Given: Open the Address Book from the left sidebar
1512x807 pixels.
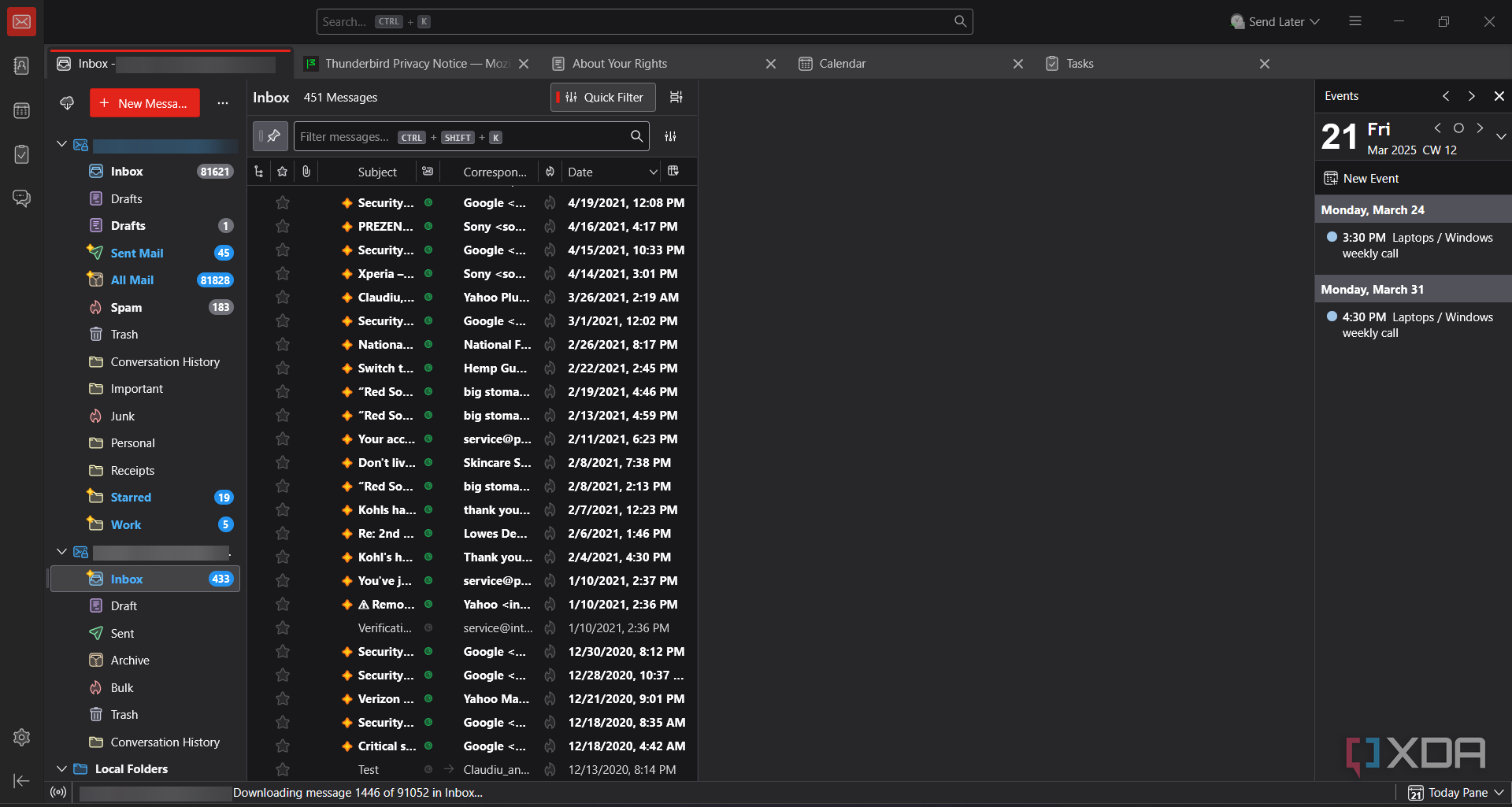Looking at the screenshot, I should tap(21, 66).
